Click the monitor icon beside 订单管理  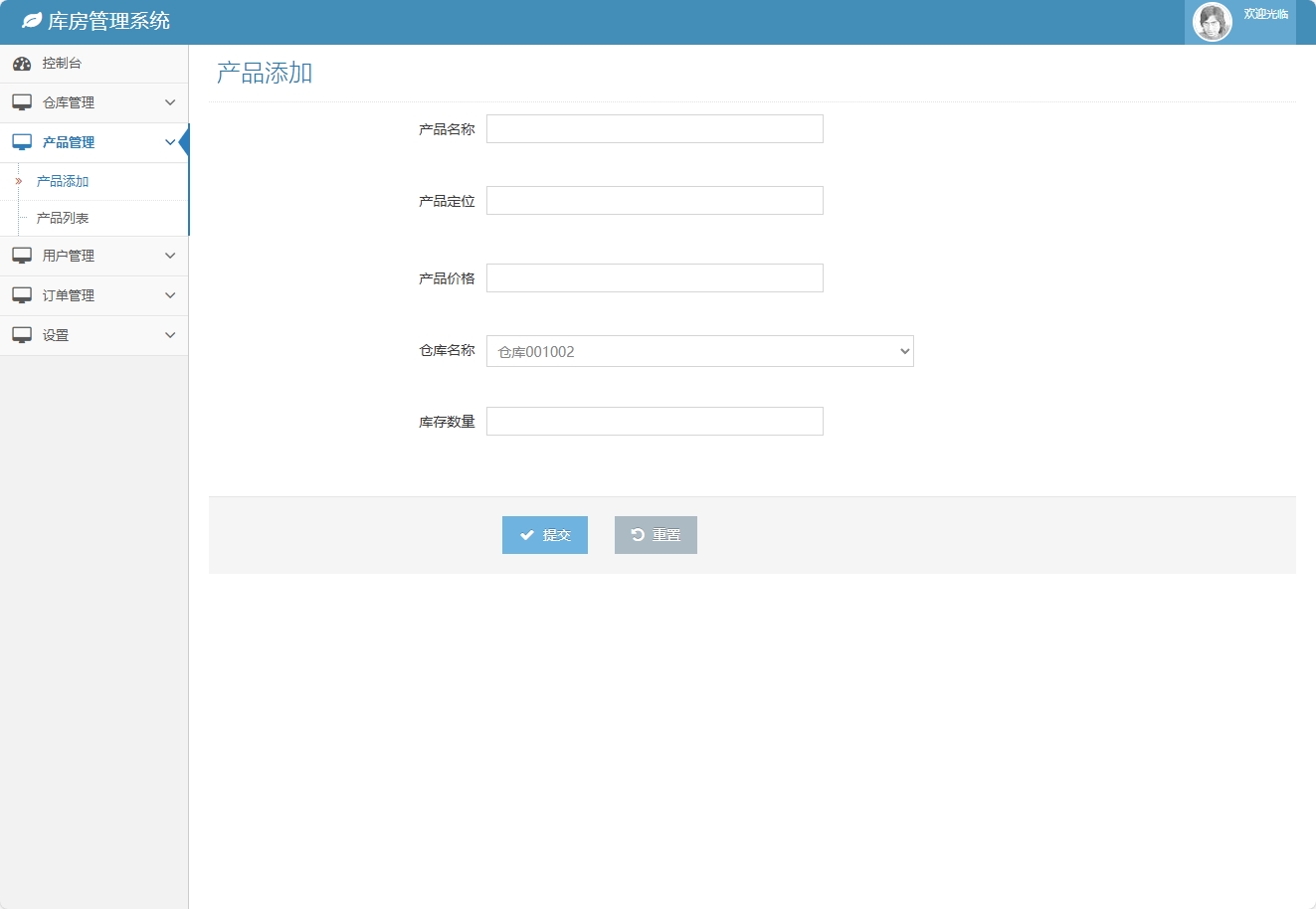pos(21,295)
